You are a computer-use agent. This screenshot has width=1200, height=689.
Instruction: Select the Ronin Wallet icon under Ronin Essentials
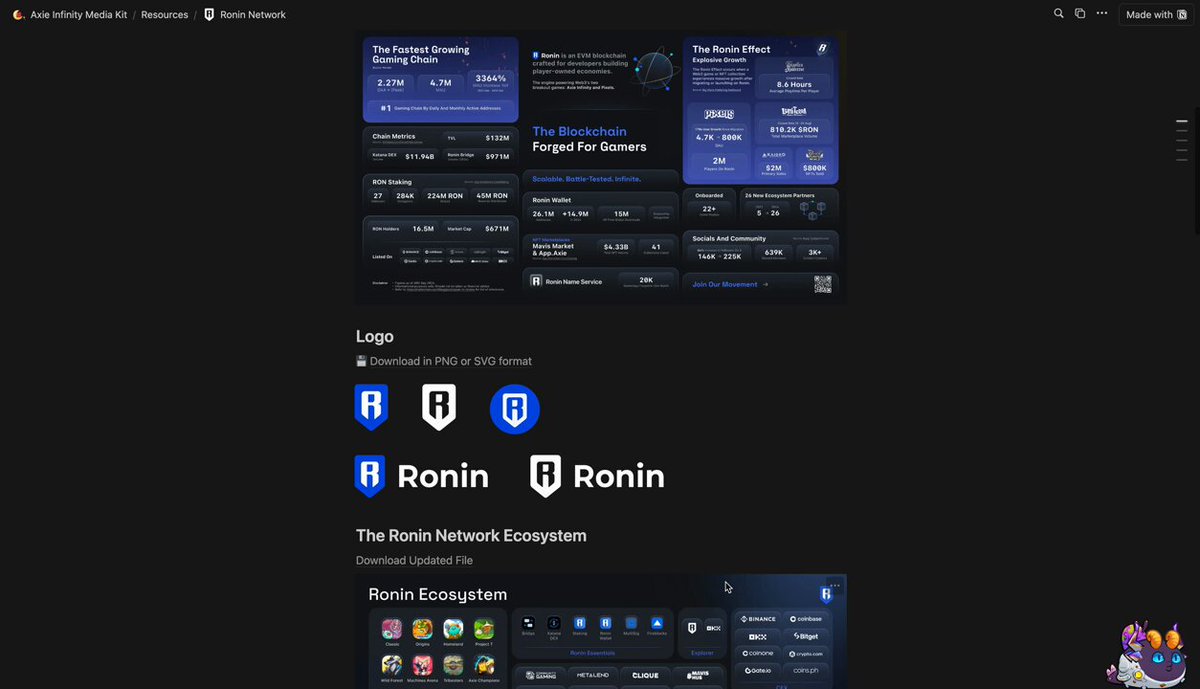click(x=606, y=625)
